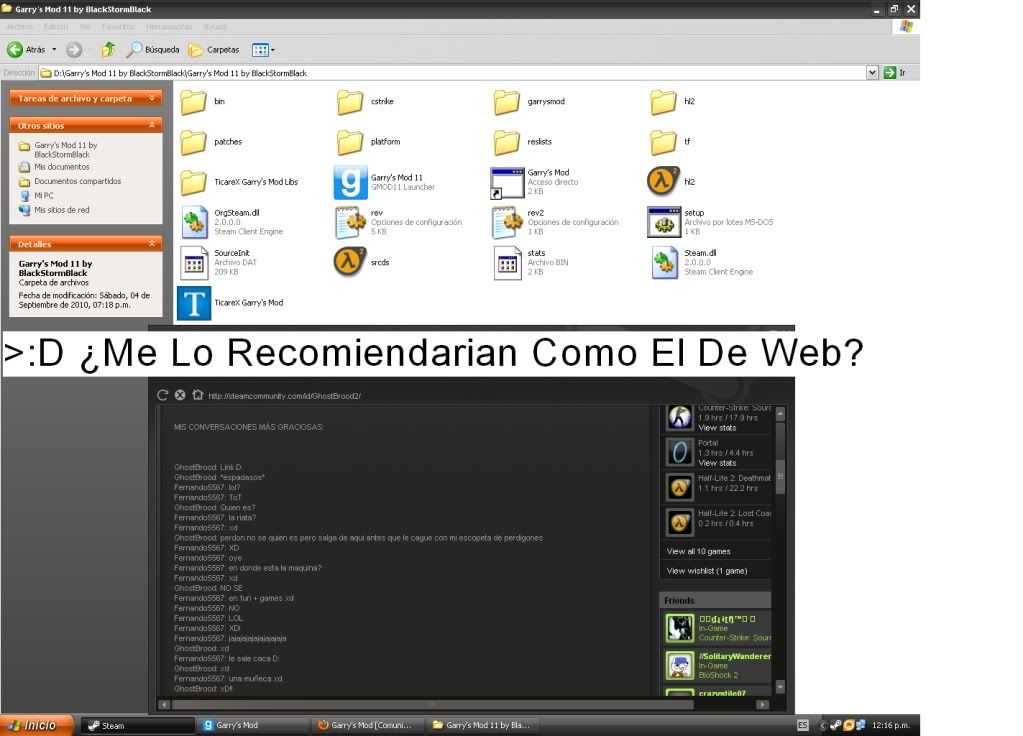
Task: Expand the address bar dropdown
Action: pyautogui.click(x=872, y=72)
